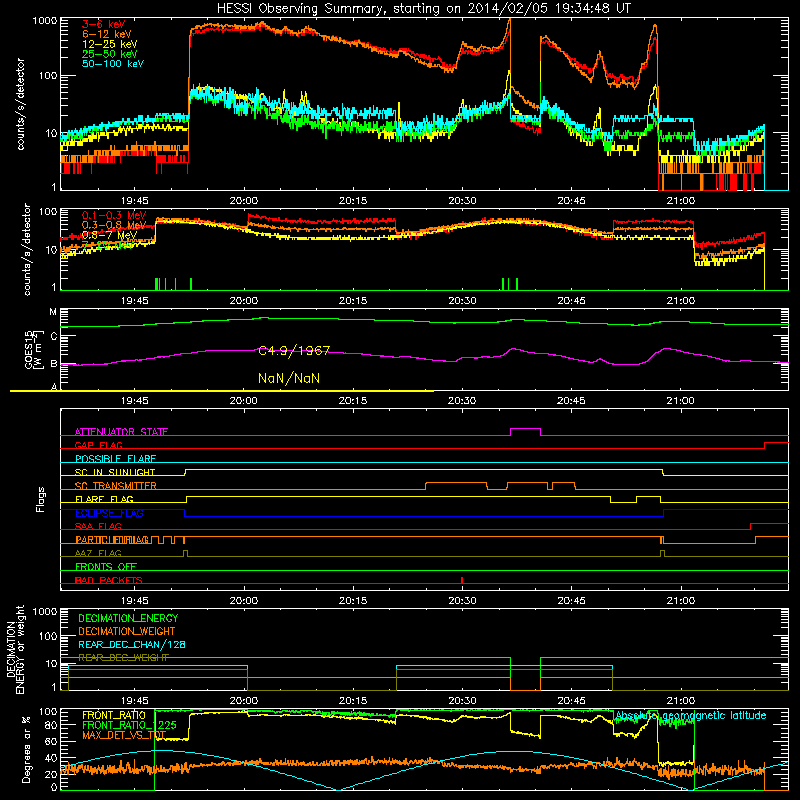Click counts/s/detector axis title of MeV panel
The width and height of the screenshot is (800, 800).
point(27,249)
